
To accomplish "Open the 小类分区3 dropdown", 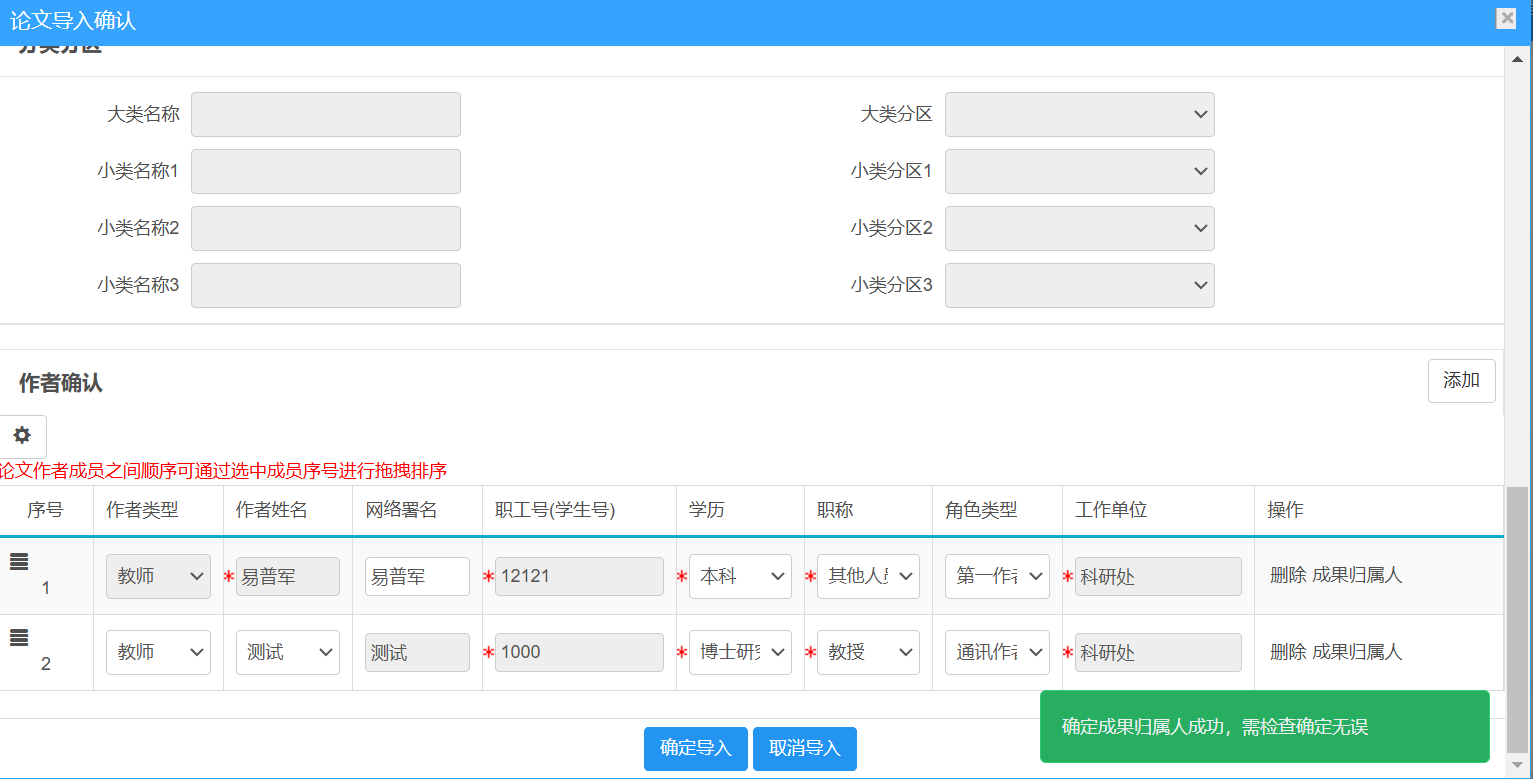I will [x=1079, y=286].
